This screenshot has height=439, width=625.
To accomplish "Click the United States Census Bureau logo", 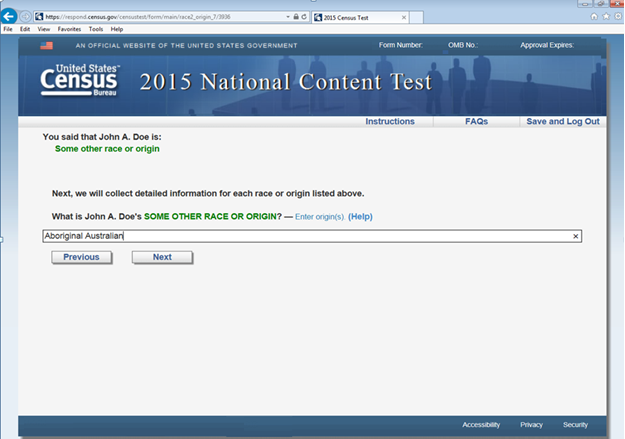I will [80, 80].
